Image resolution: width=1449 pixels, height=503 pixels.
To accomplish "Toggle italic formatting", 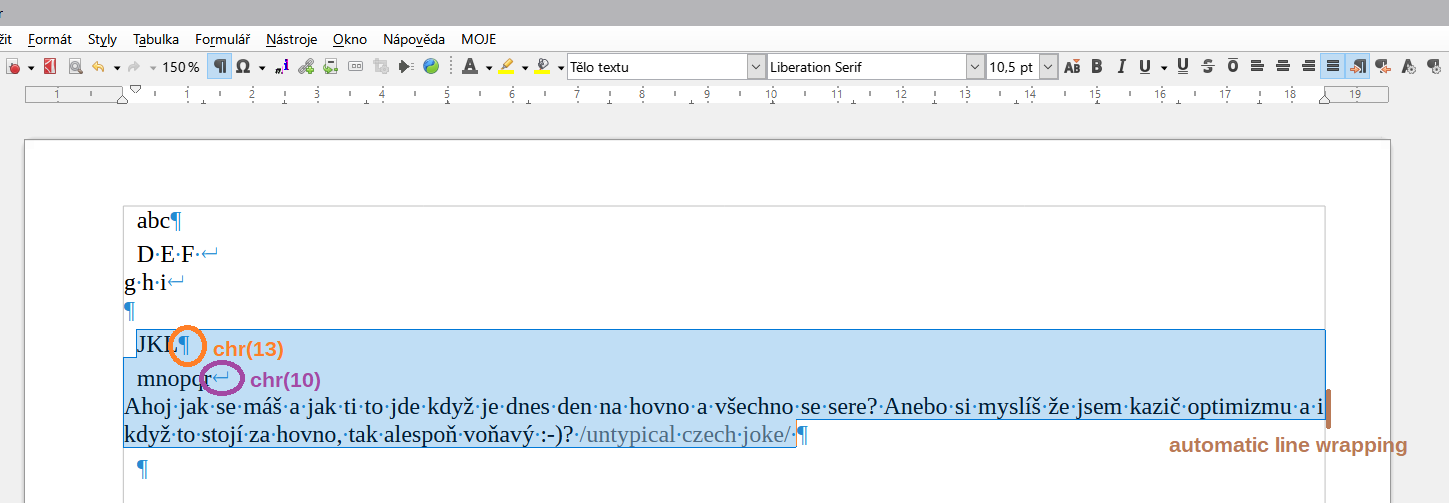I will [x=1121, y=67].
